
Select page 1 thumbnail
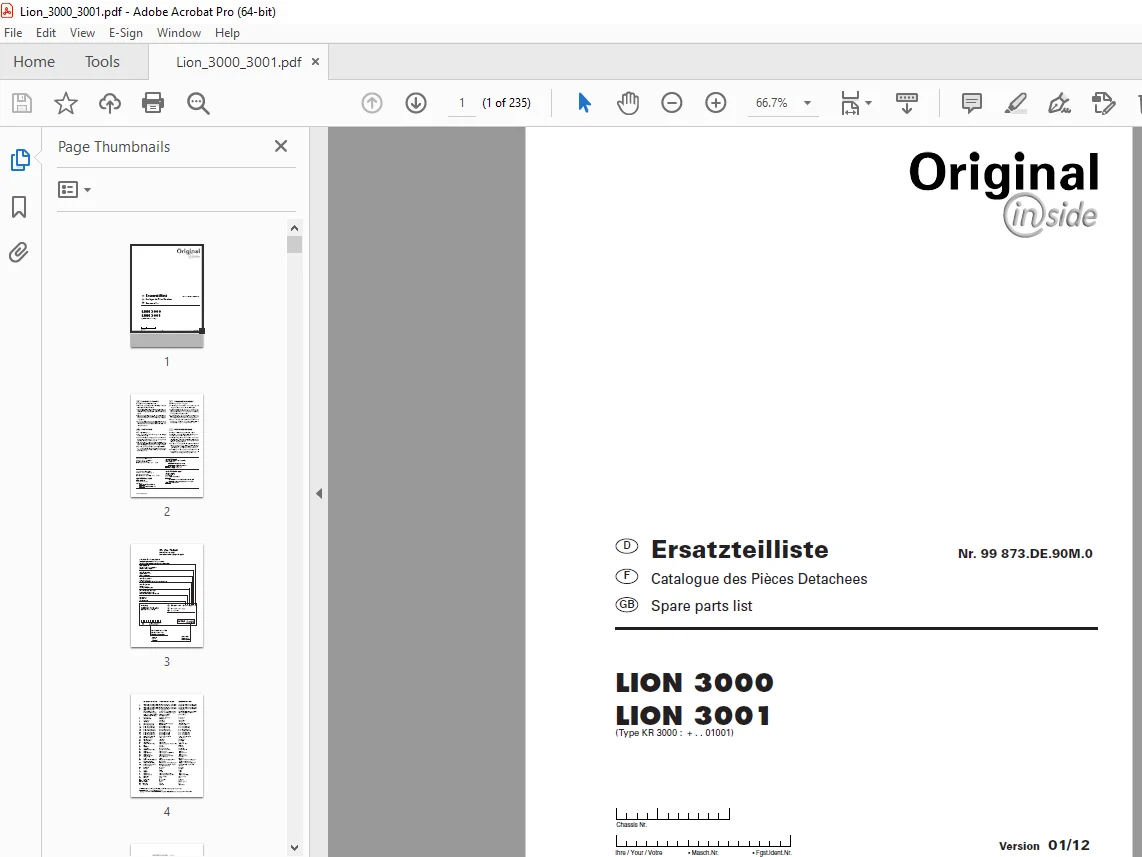click(x=167, y=296)
